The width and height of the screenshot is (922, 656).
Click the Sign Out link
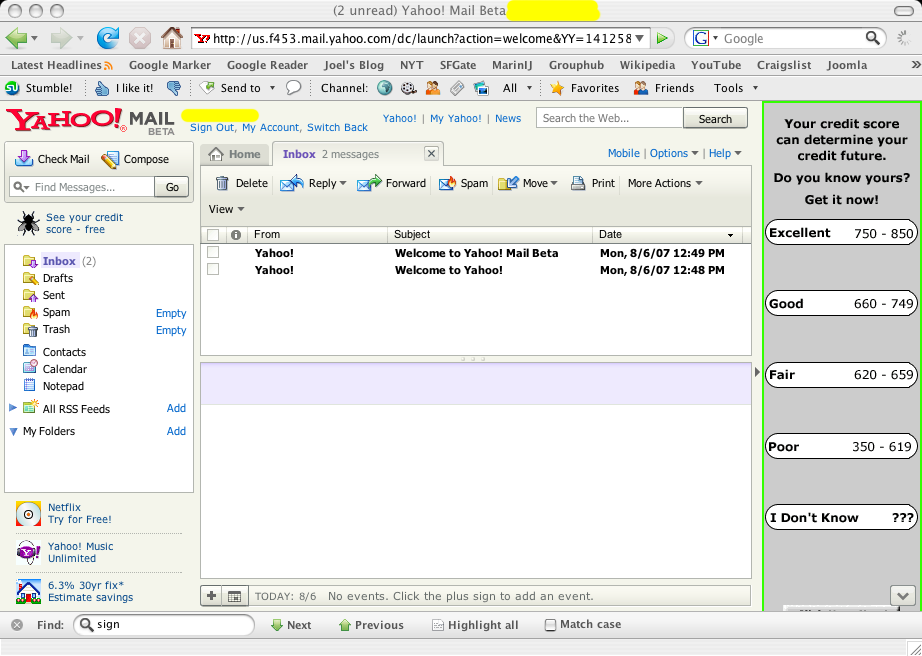(x=212, y=128)
